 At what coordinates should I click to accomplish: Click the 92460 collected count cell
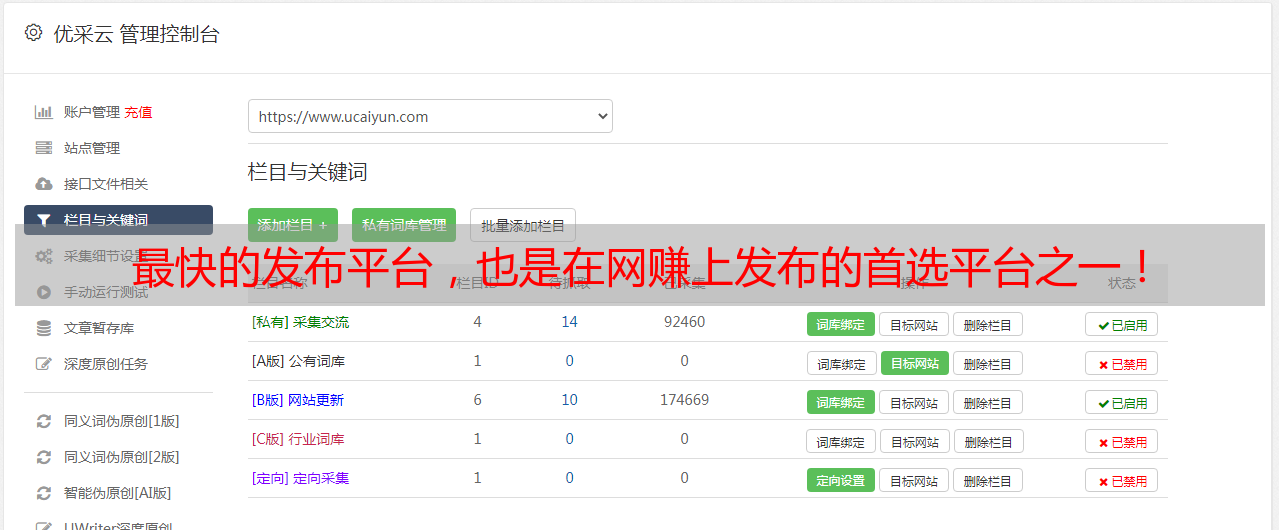click(684, 322)
